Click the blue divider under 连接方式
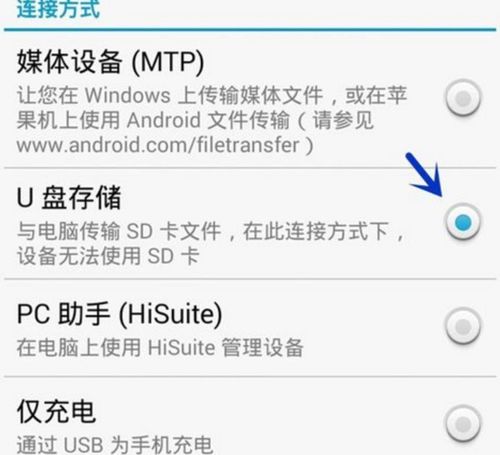This screenshot has height=455, width=500. coord(250,30)
